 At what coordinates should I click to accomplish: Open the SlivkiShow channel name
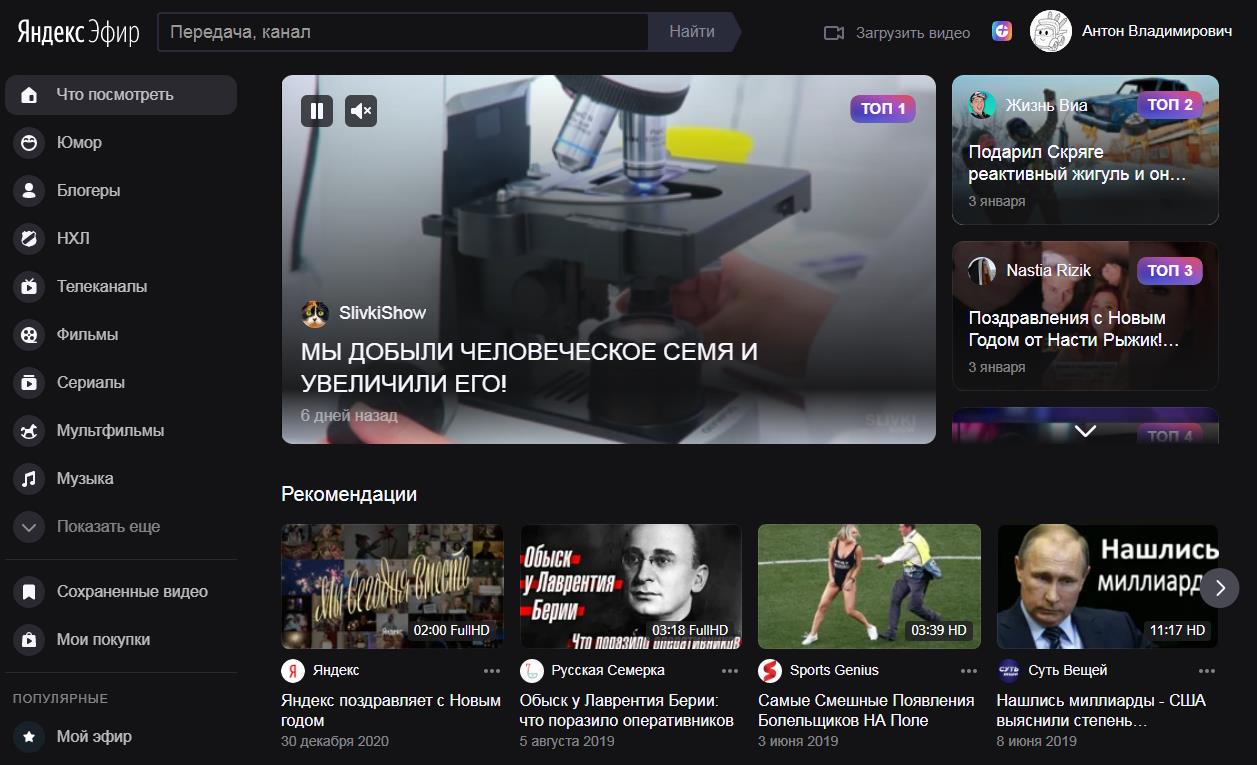point(383,313)
